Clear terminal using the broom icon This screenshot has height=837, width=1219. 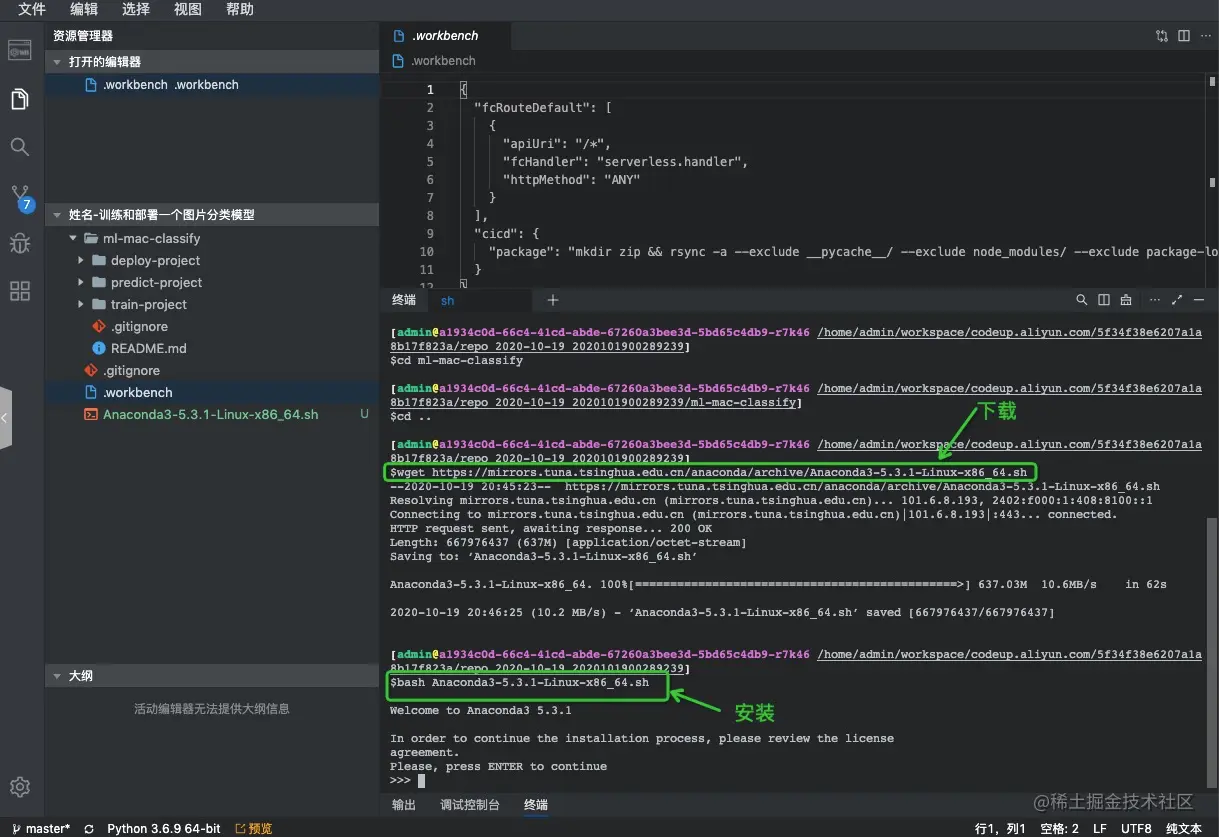(x=1126, y=300)
